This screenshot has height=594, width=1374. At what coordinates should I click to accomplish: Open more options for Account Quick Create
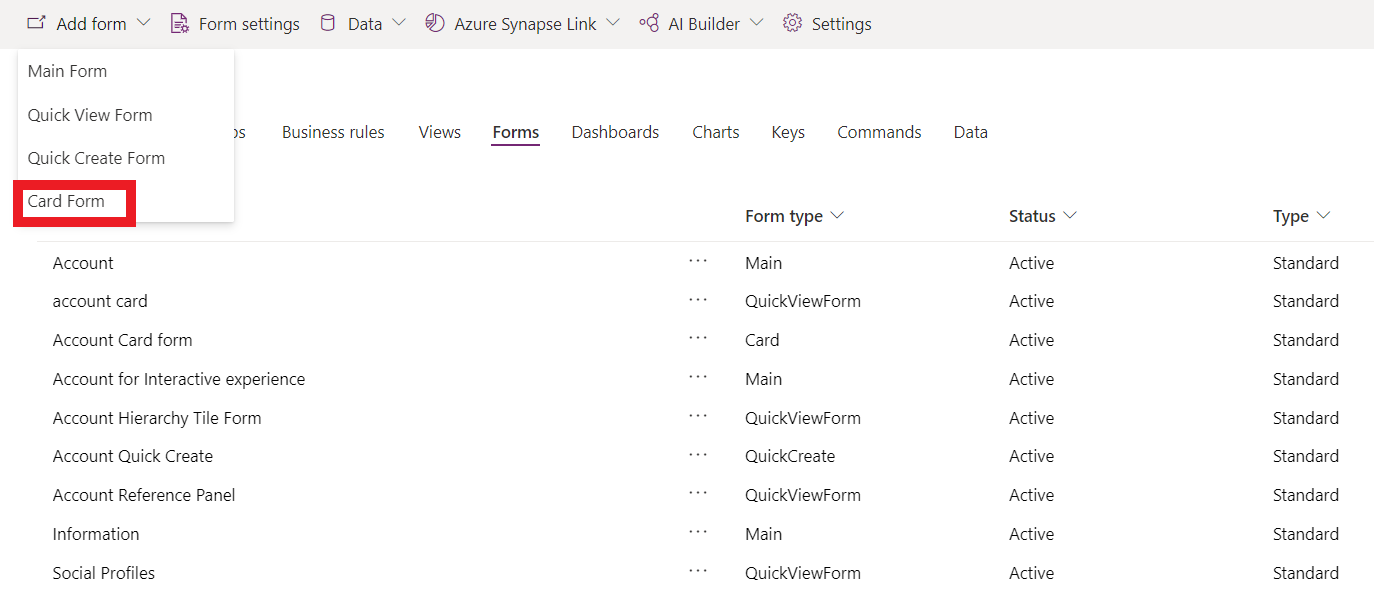pyautogui.click(x=698, y=455)
